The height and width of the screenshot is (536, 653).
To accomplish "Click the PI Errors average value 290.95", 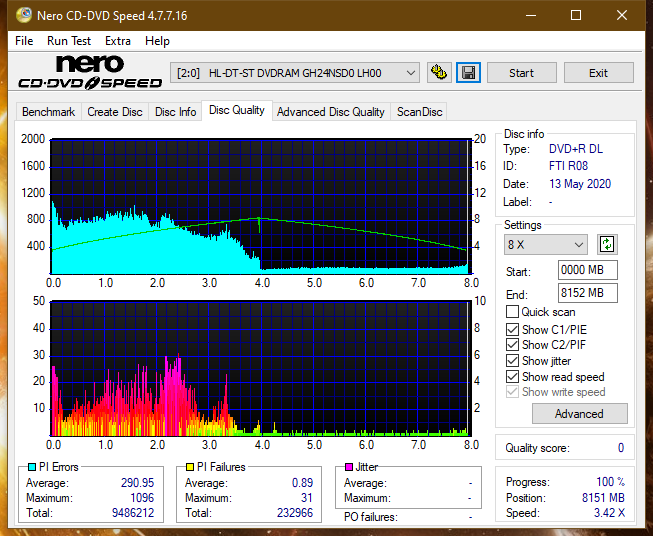I will click(137, 483).
